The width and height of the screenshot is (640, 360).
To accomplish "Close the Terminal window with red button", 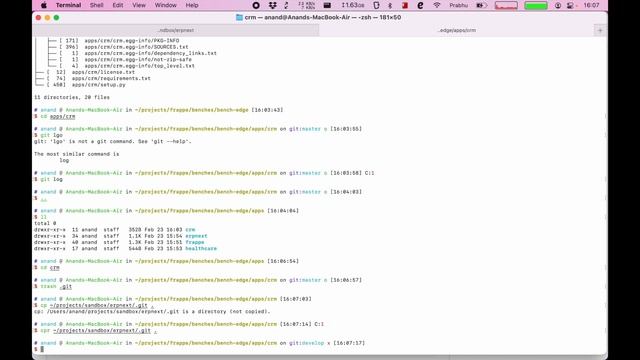I will click(38, 18).
